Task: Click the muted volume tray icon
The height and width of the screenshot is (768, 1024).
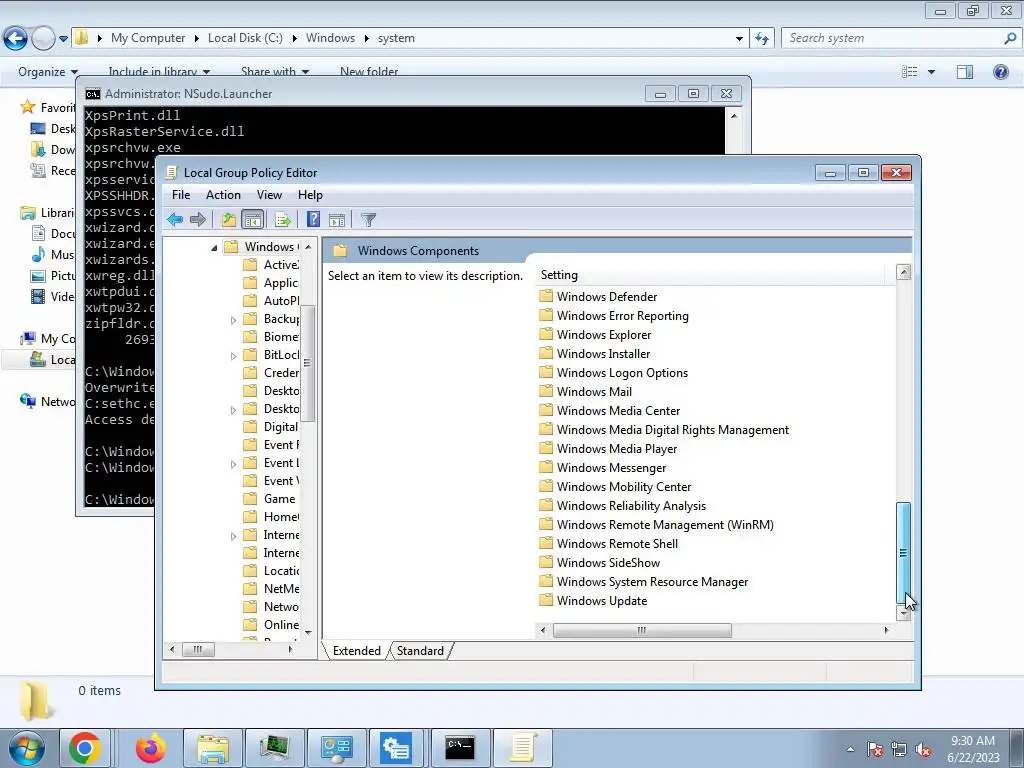Action: click(x=923, y=749)
